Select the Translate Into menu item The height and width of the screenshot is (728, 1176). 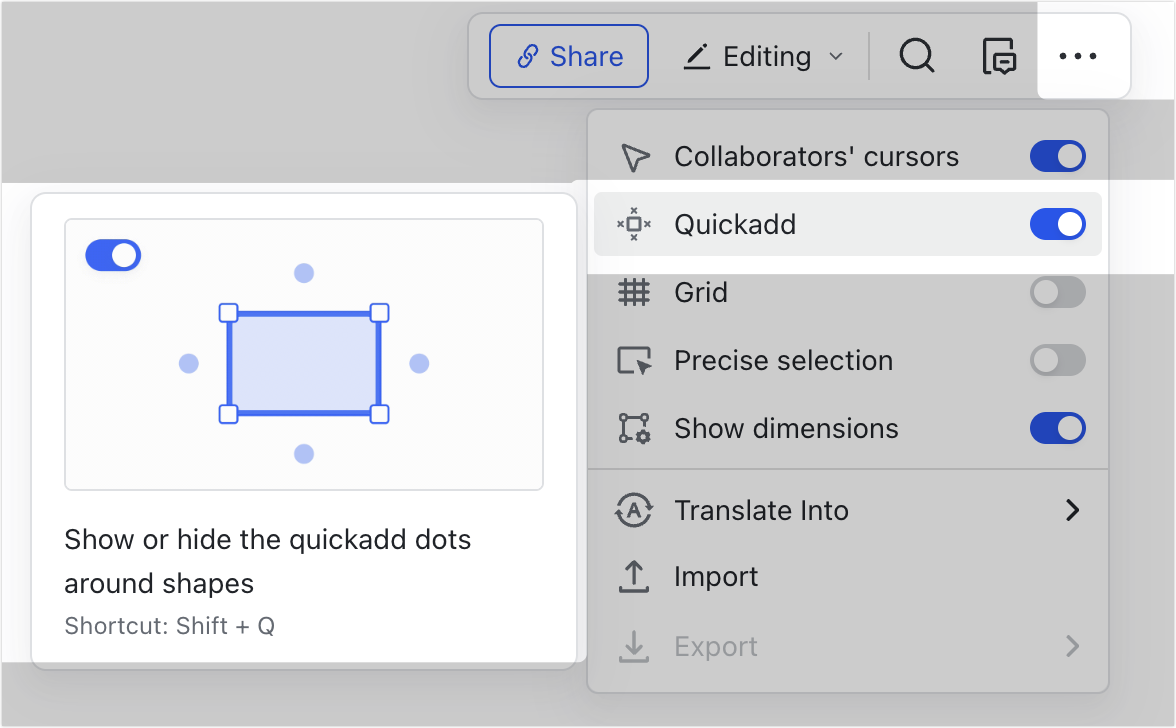761,510
